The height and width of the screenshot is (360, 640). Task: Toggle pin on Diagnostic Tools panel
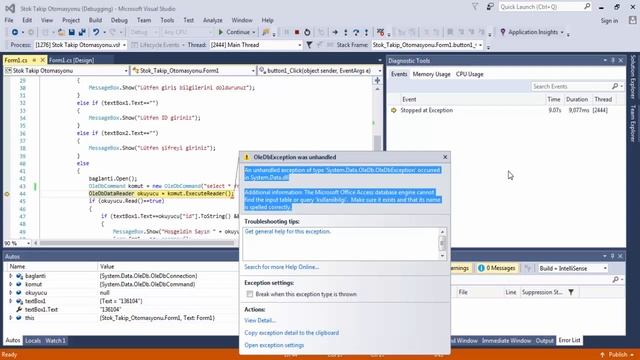pyautogui.click(x=613, y=60)
